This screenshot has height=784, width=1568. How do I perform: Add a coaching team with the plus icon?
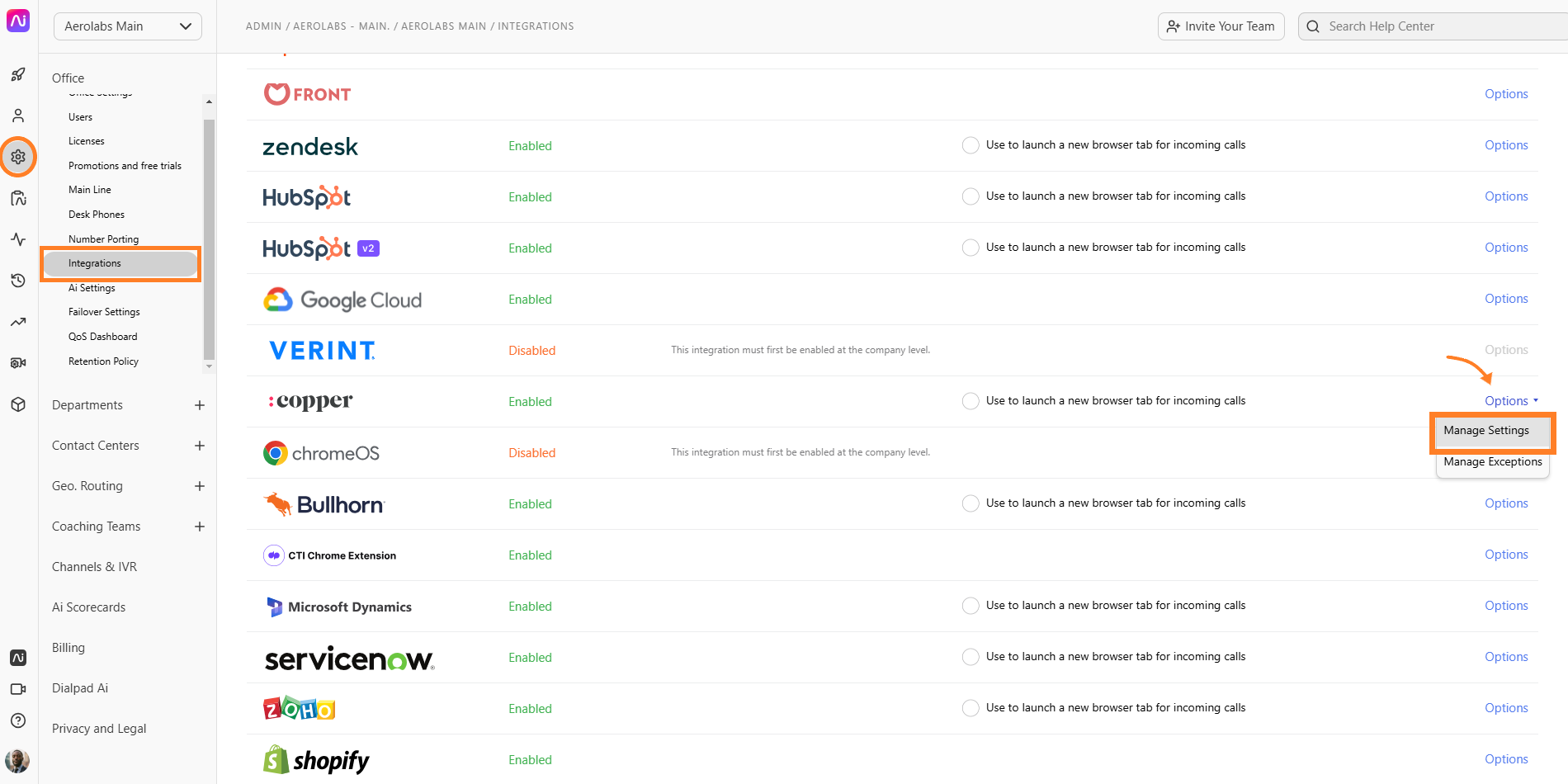click(200, 527)
